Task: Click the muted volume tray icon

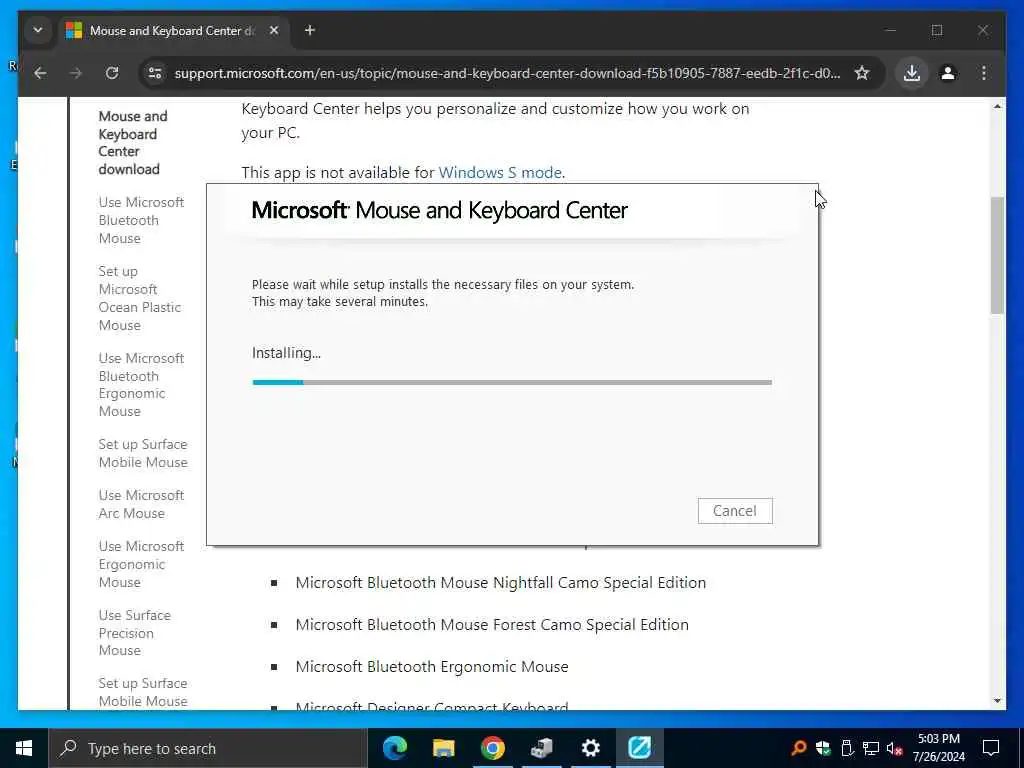Action: (x=895, y=748)
